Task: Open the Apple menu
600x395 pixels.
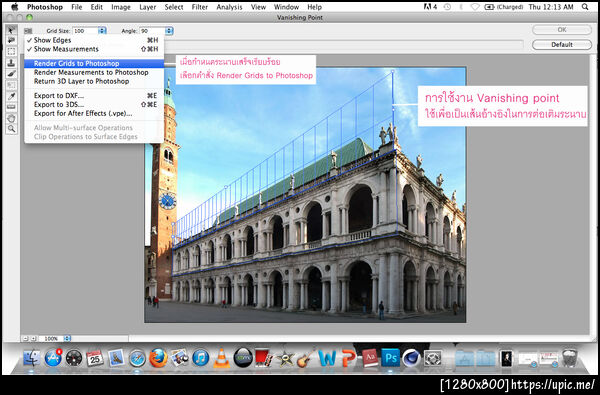Action: click(x=15, y=7)
